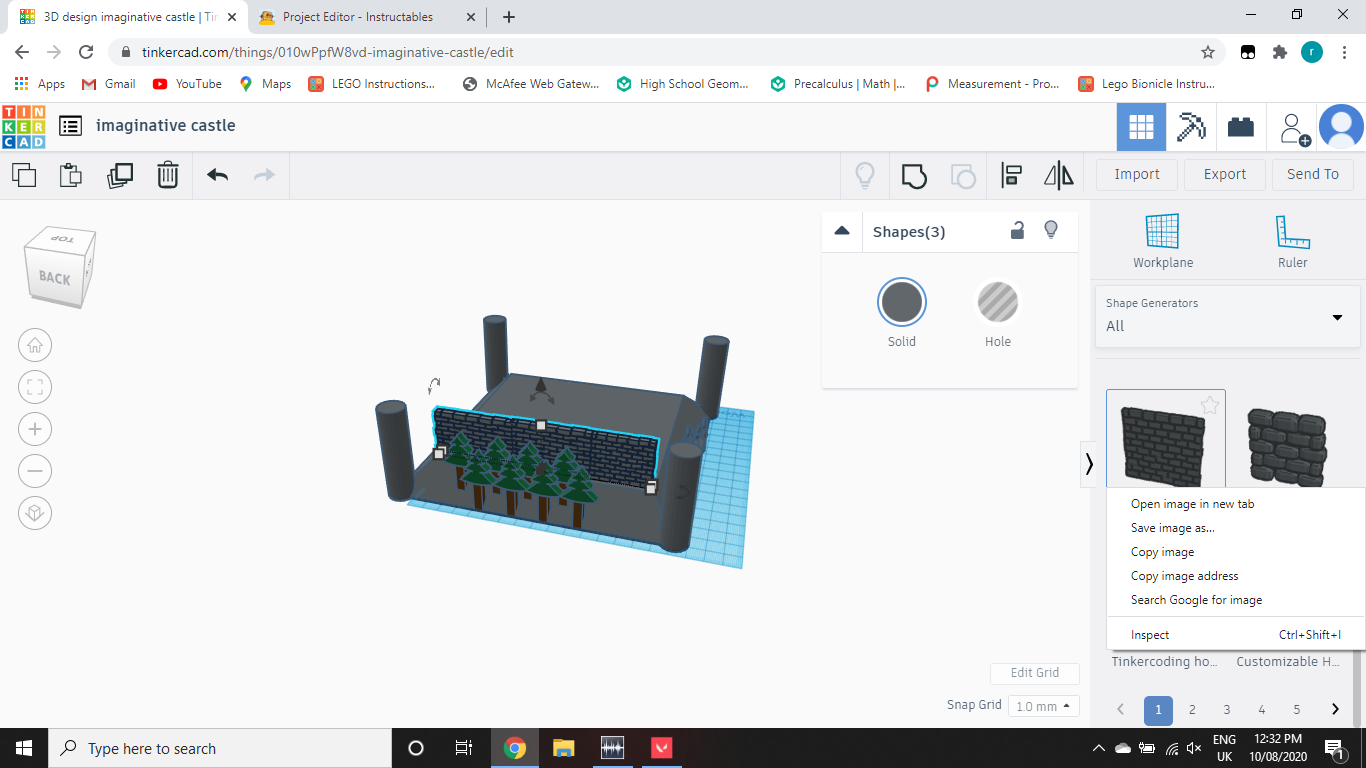Image resolution: width=1366 pixels, height=768 pixels.
Task: Open Bricks mode icon
Action: [1241, 127]
